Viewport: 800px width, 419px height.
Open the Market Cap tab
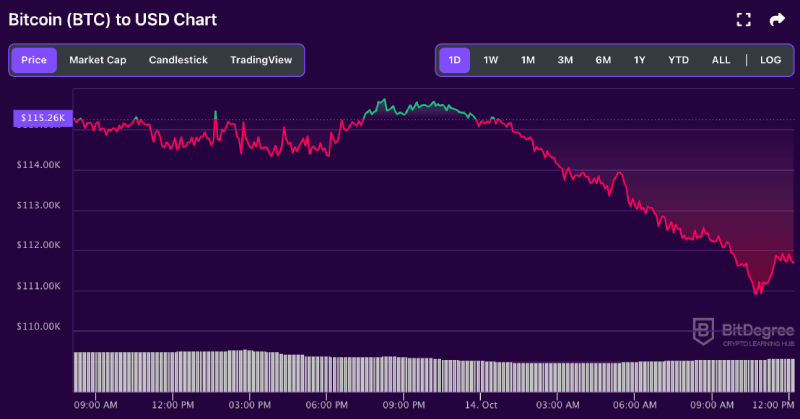tap(97, 60)
